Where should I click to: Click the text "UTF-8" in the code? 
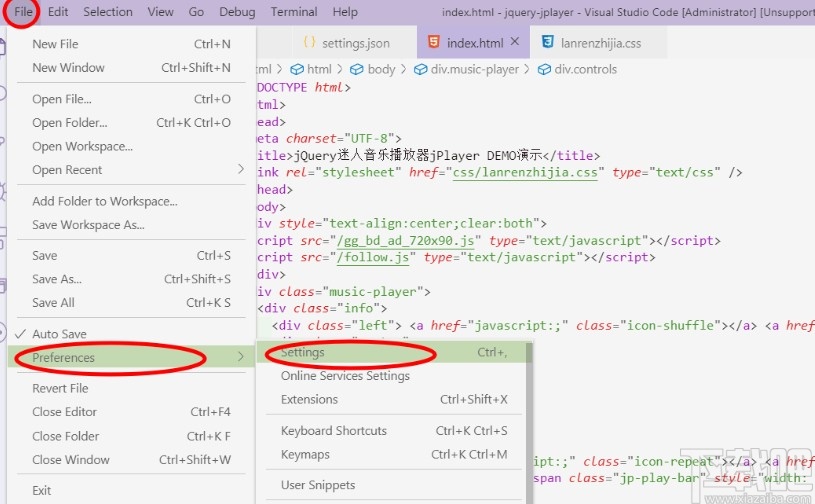[x=369, y=139]
